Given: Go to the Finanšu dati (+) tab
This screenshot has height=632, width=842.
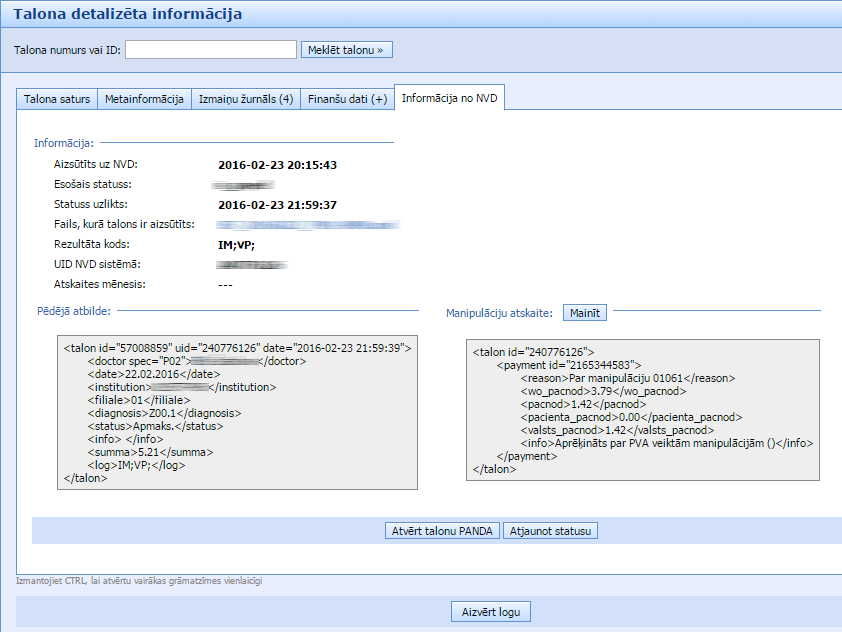Looking at the screenshot, I should (347, 99).
